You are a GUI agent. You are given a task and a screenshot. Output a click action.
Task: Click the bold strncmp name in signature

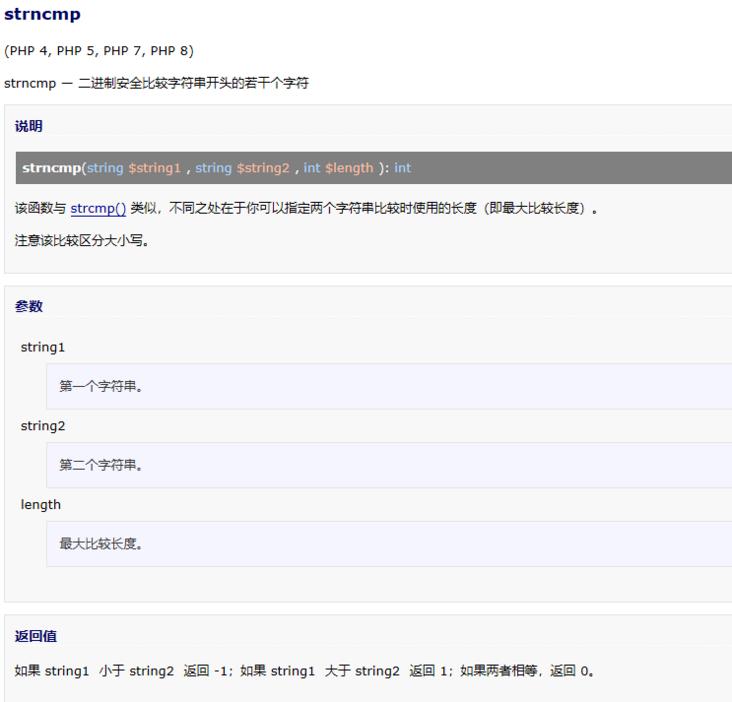tap(51, 168)
